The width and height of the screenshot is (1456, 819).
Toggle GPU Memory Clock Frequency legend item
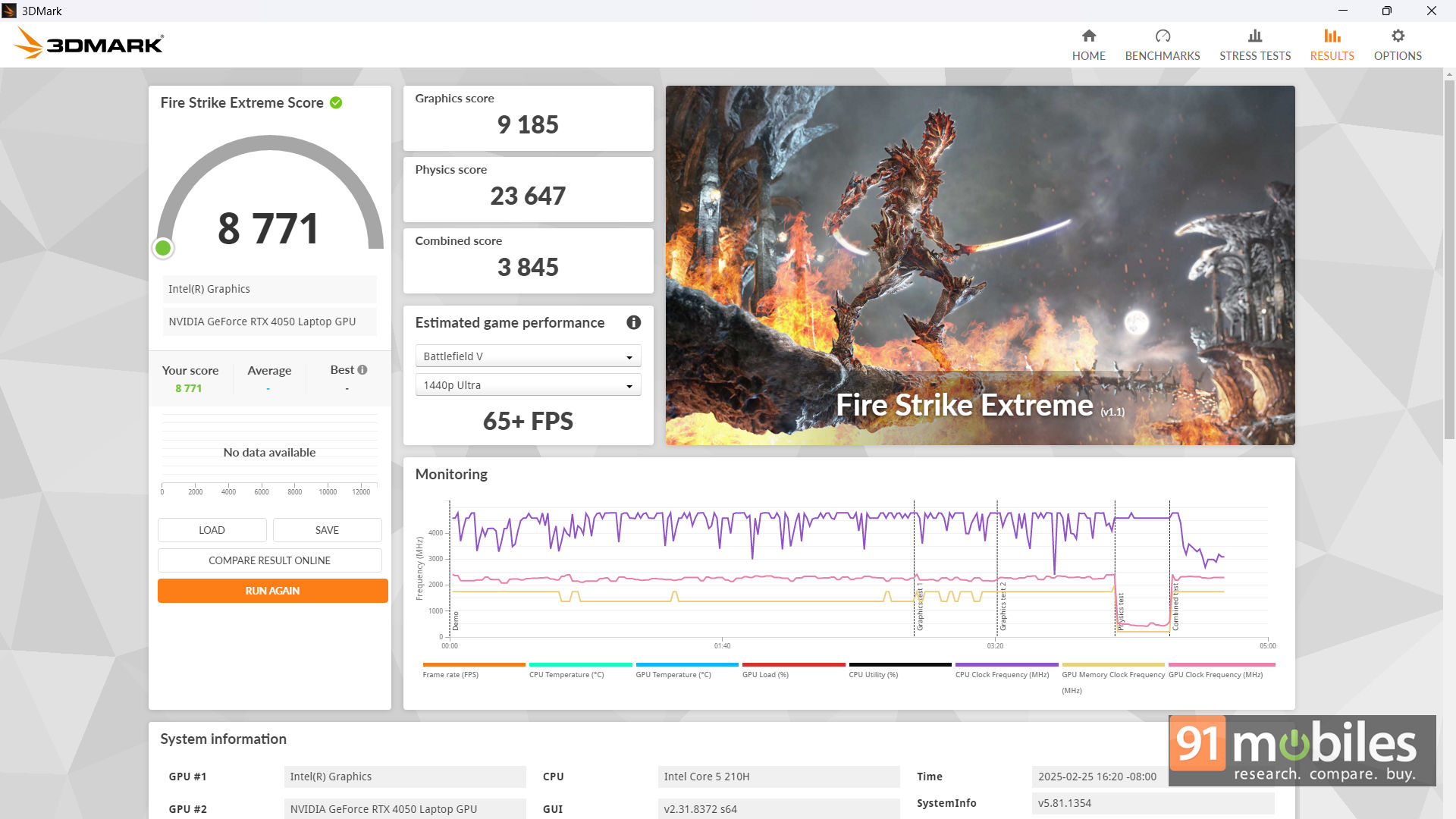(x=1112, y=678)
